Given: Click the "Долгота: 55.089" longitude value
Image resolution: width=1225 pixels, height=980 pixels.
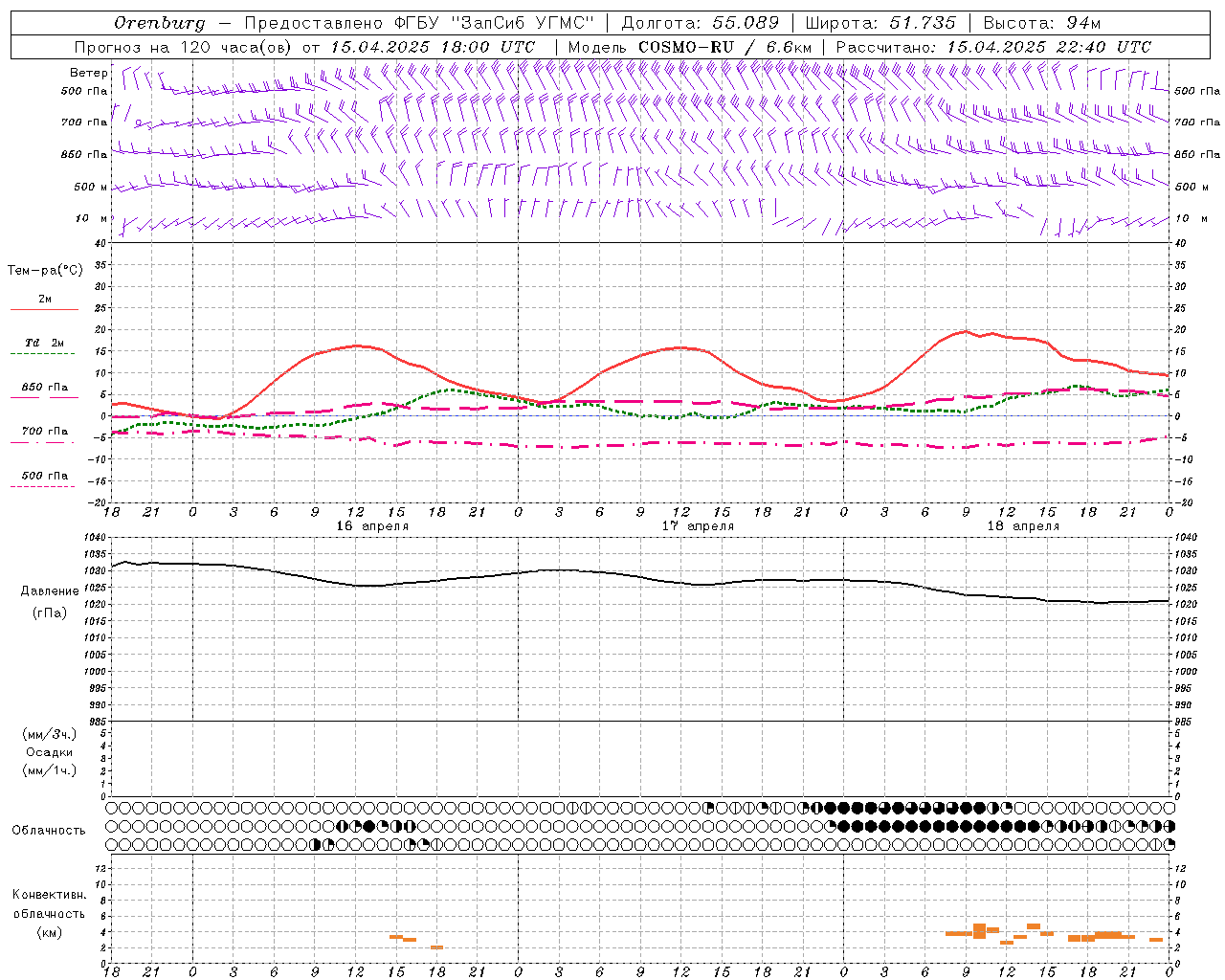Looking at the screenshot, I should coord(701,23).
